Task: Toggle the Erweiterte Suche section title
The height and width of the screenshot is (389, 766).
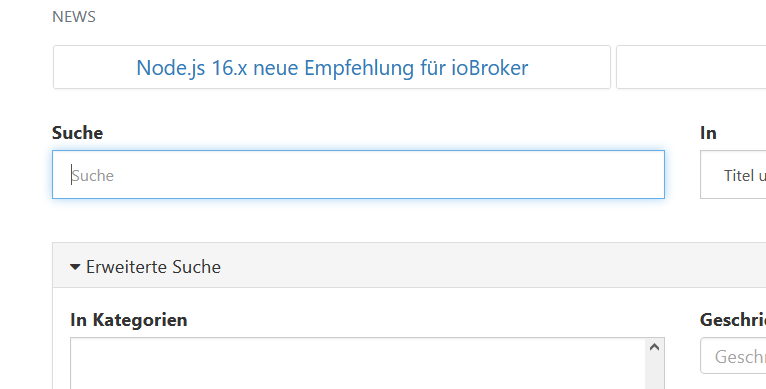Action: coord(153,267)
